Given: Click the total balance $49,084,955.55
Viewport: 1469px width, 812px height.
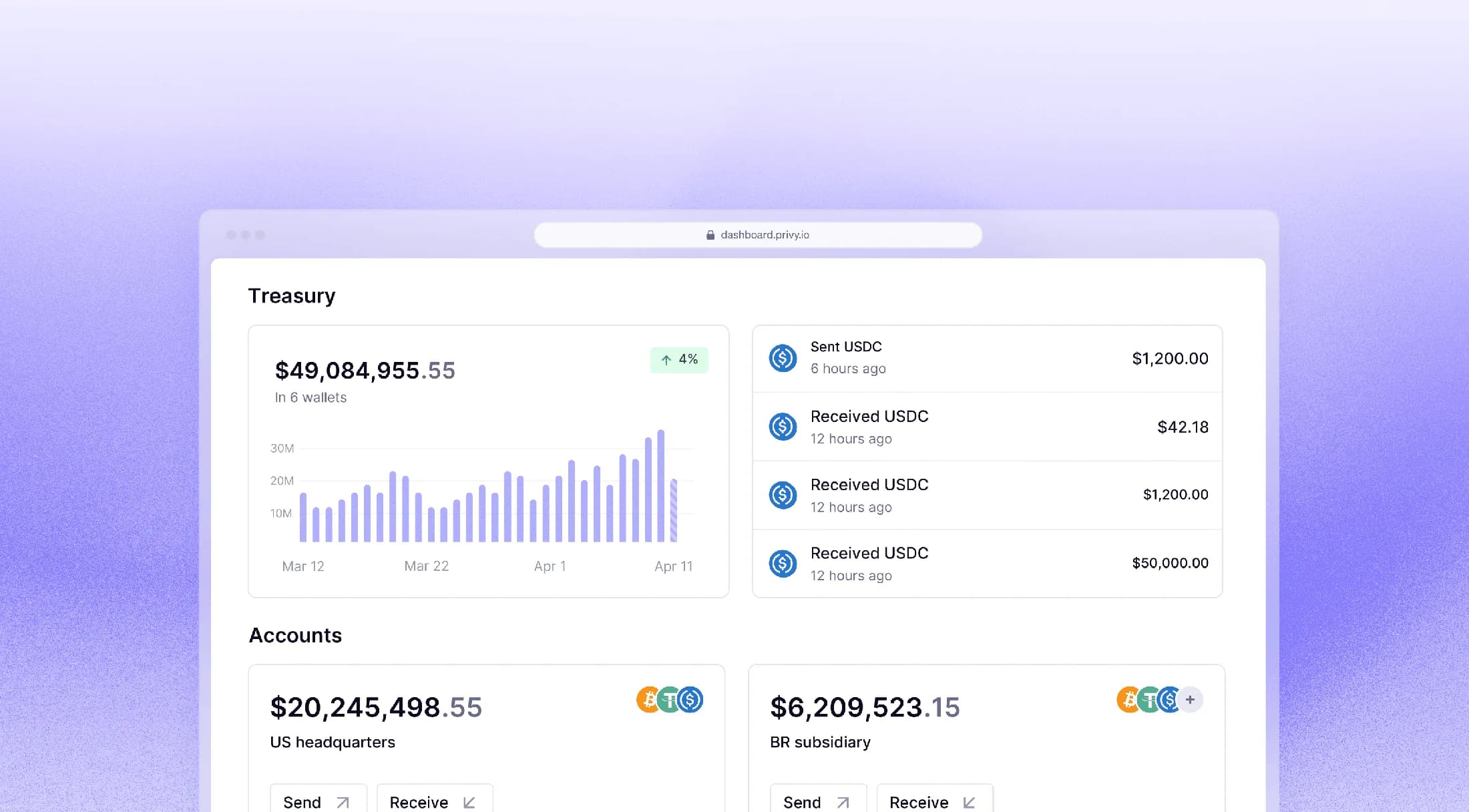Looking at the screenshot, I should [365, 371].
